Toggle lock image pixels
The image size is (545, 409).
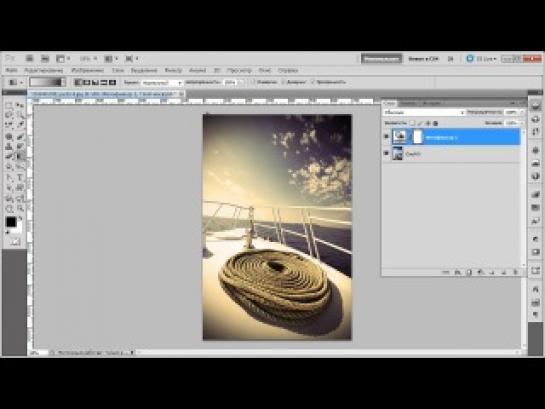(x=420, y=123)
